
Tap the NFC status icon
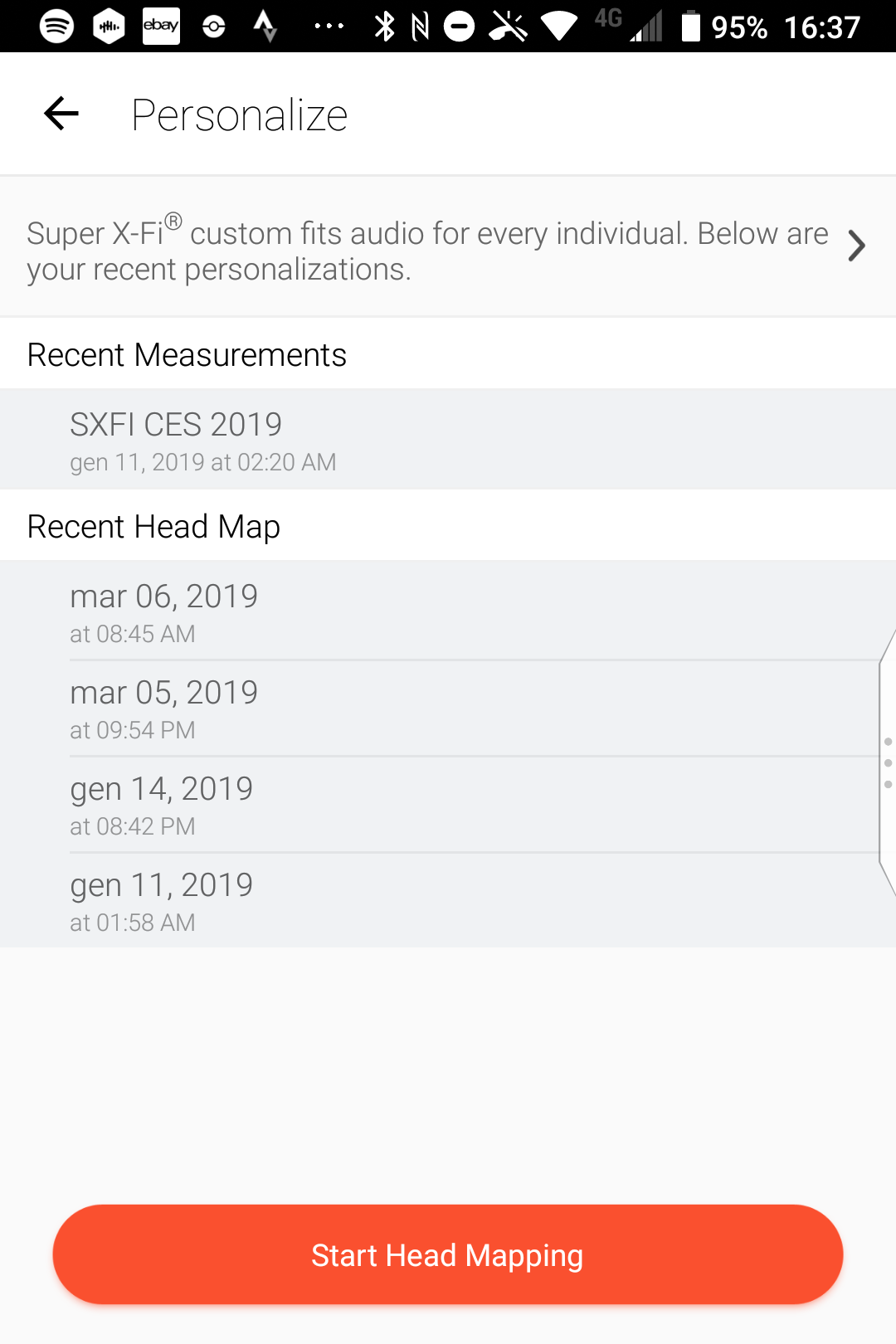[421, 27]
